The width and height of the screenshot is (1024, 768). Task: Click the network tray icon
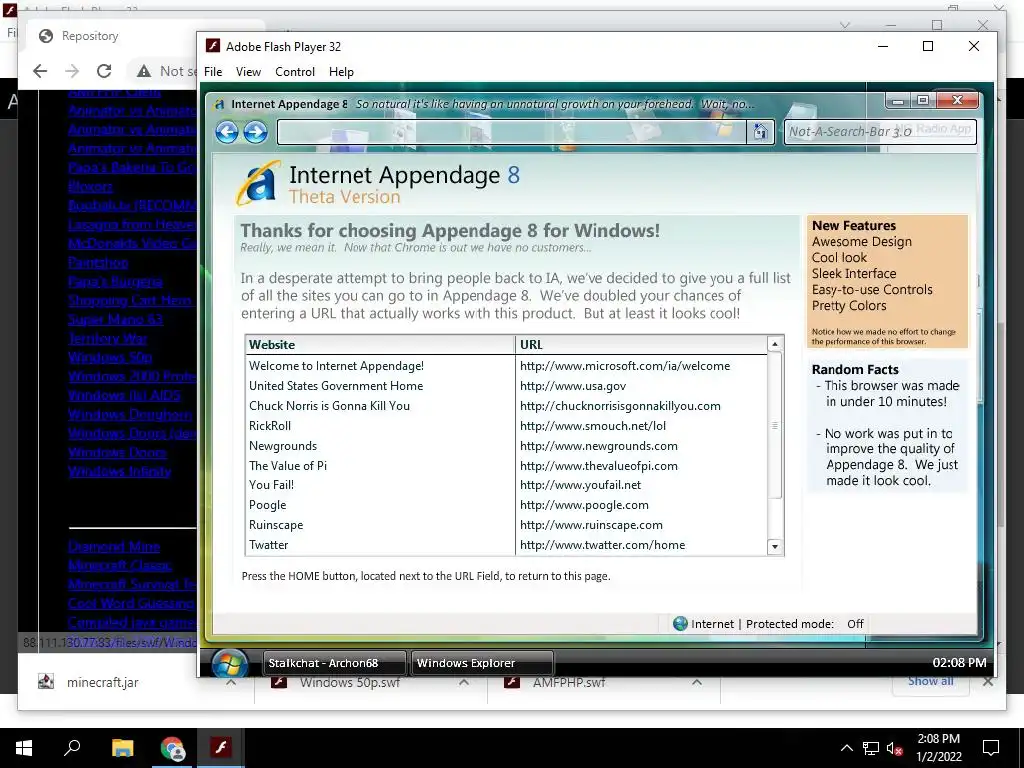click(871, 748)
